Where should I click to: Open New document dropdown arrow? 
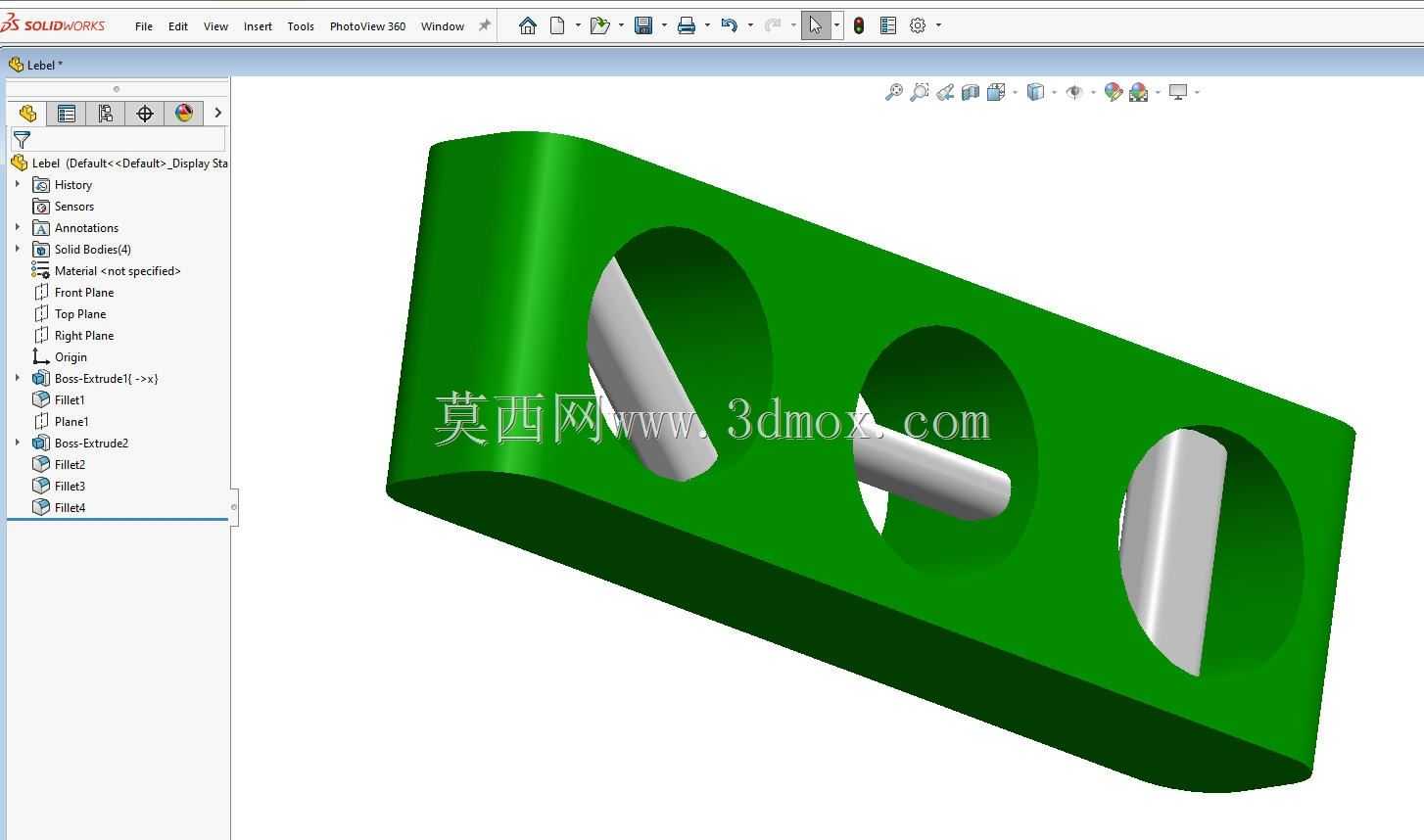[578, 25]
